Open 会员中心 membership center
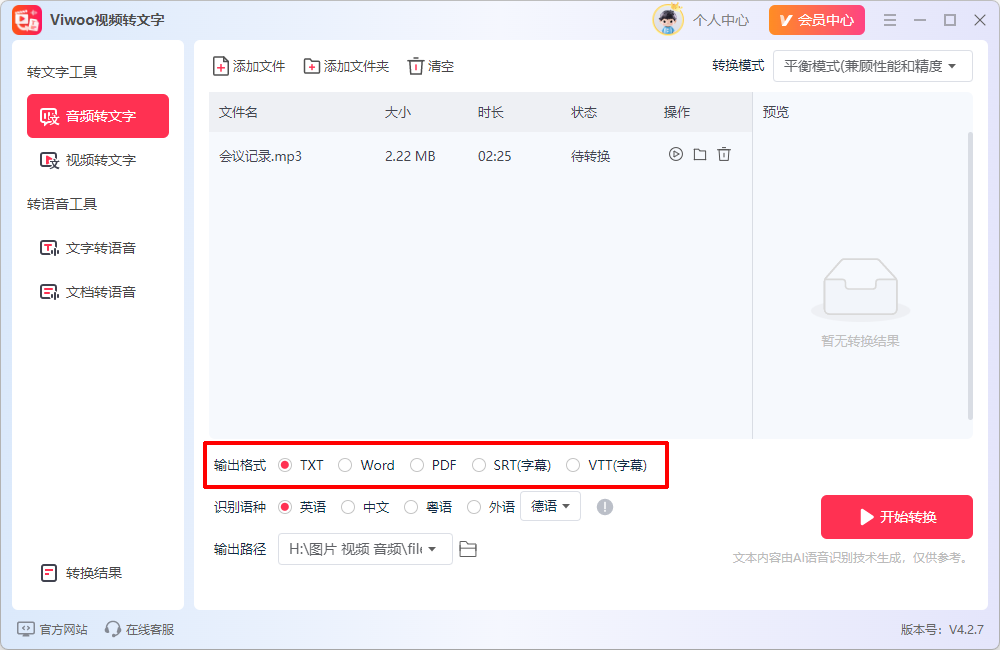The height and width of the screenshot is (650, 1000). 817,20
